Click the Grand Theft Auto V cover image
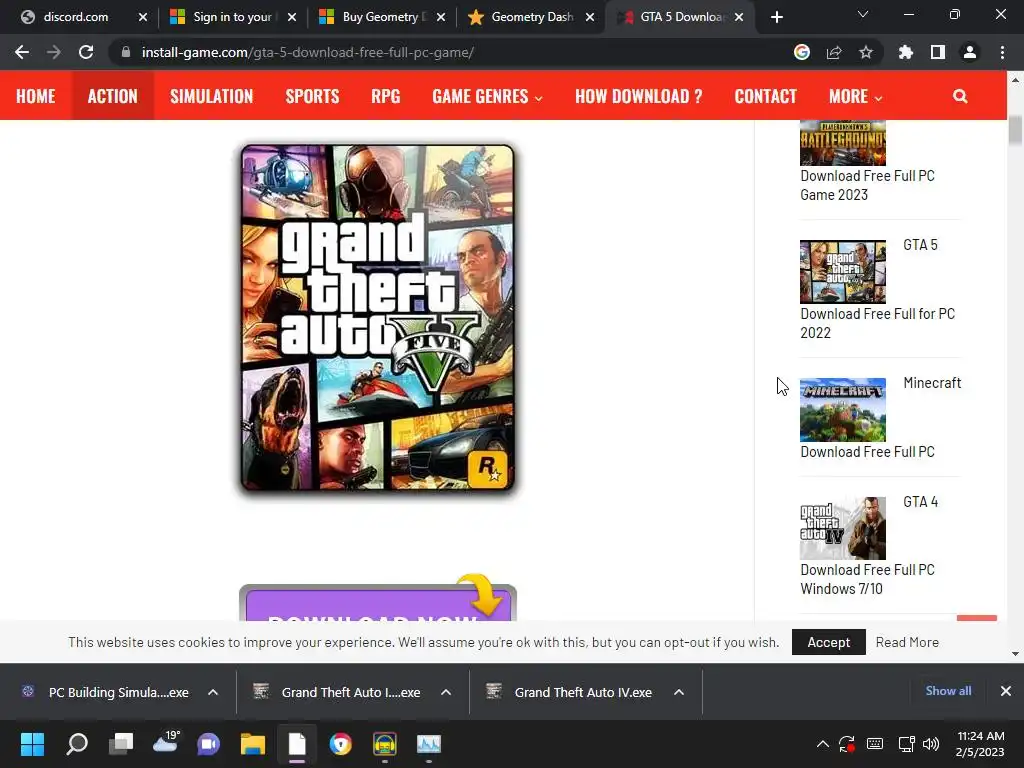 pyautogui.click(x=377, y=317)
